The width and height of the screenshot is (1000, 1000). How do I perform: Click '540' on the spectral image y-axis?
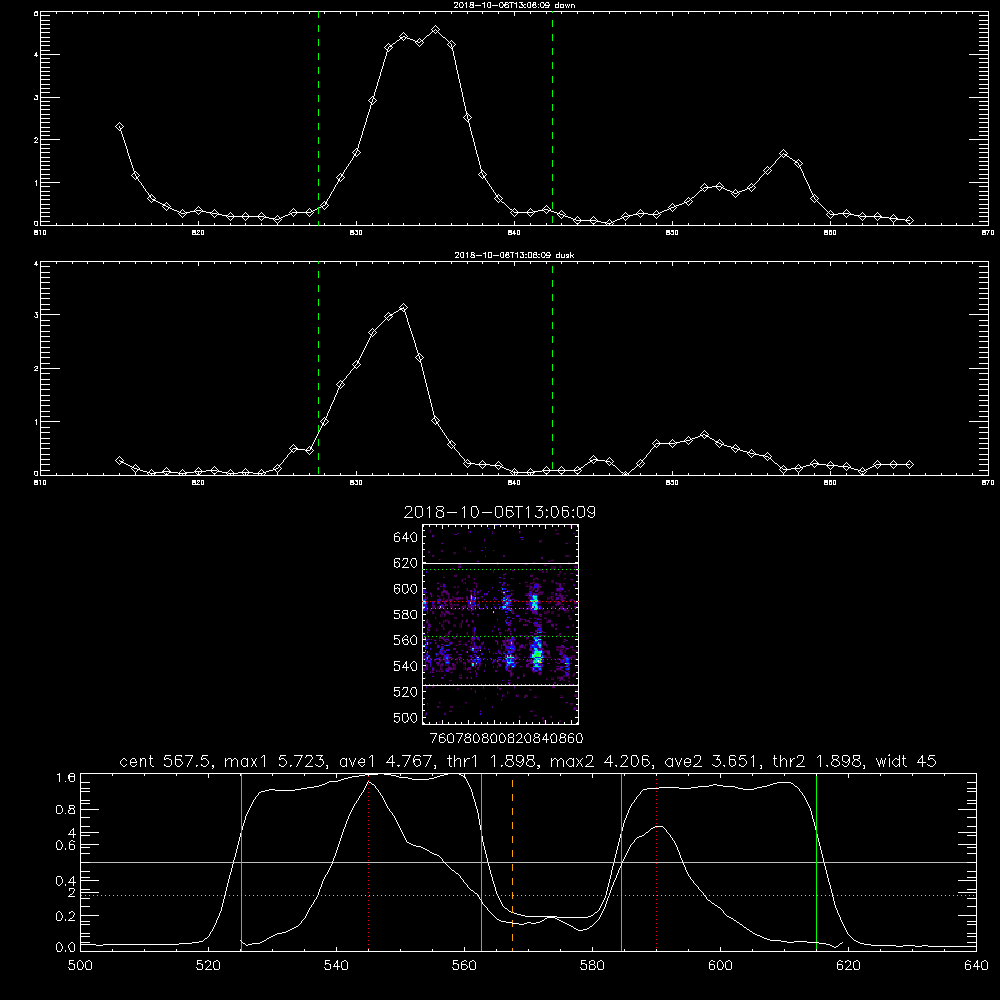click(405, 666)
